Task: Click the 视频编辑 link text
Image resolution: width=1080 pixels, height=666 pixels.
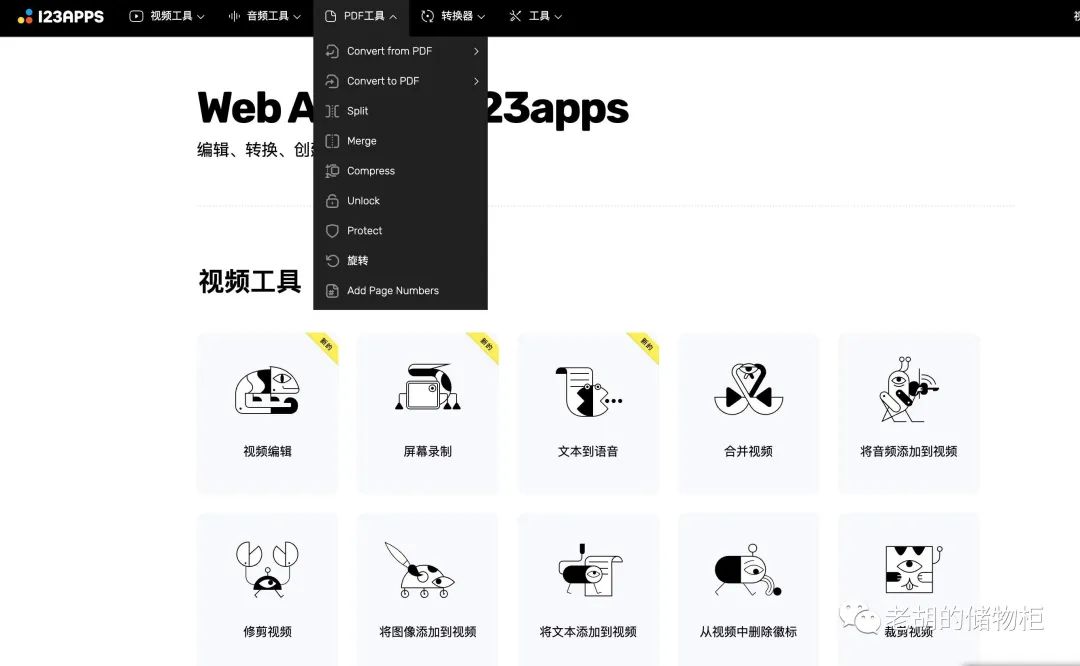Action: [267, 452]
